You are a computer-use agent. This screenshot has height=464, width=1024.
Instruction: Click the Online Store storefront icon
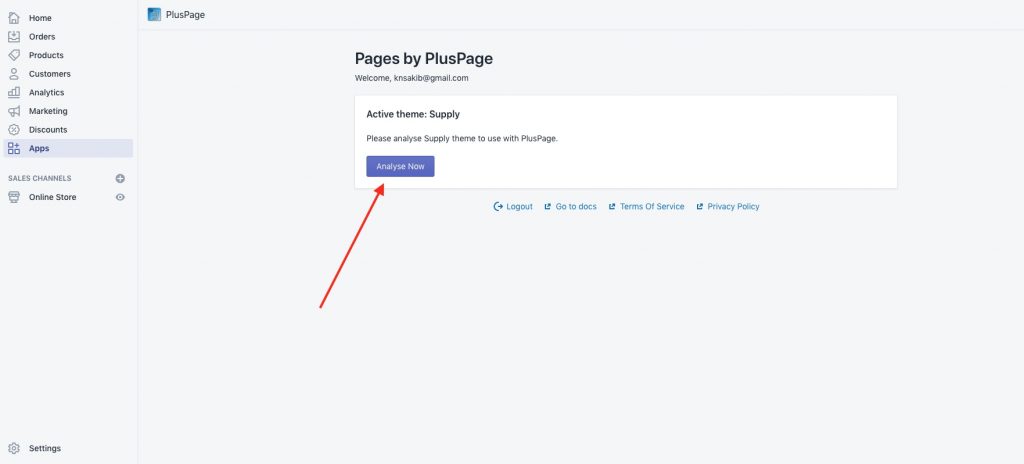[14, 197]
